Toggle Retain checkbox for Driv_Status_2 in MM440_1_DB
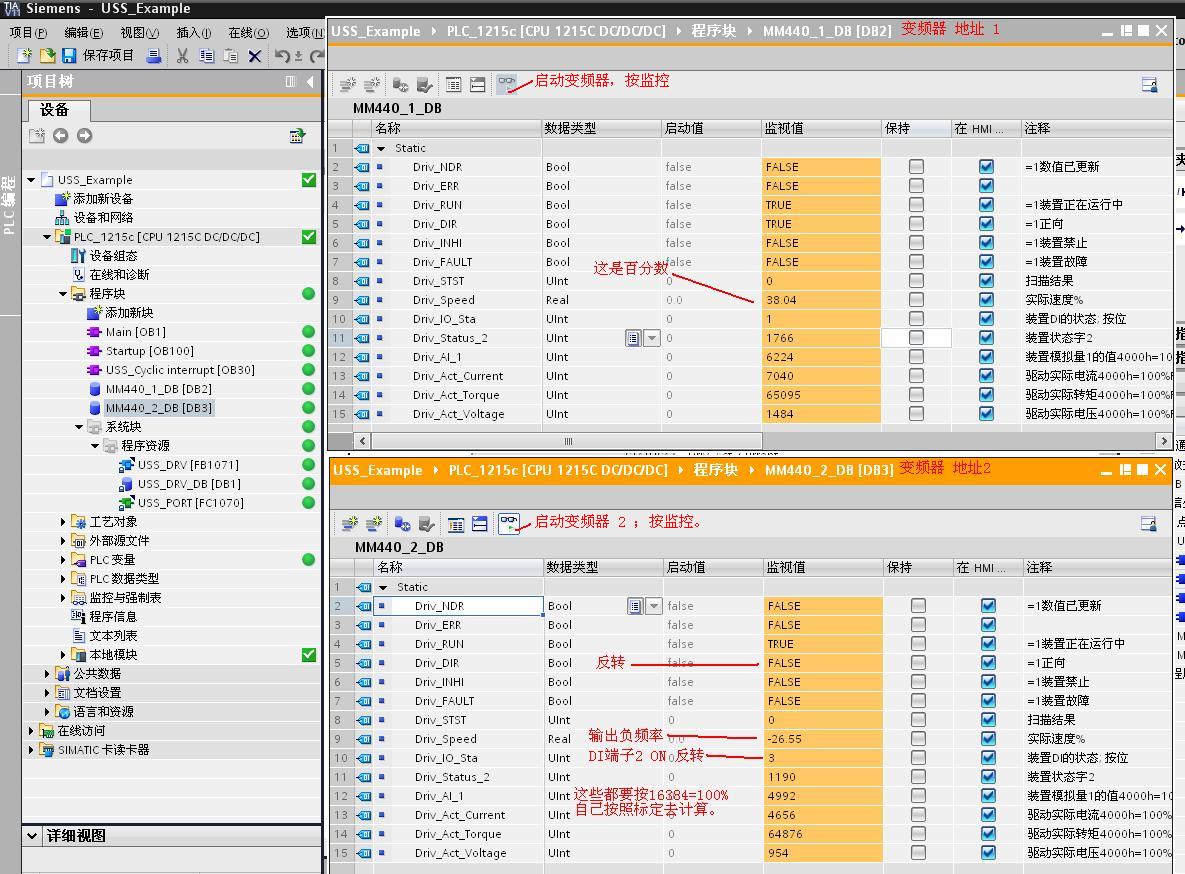The height and width of the screenshot is (874, 1185). point(916,337)
